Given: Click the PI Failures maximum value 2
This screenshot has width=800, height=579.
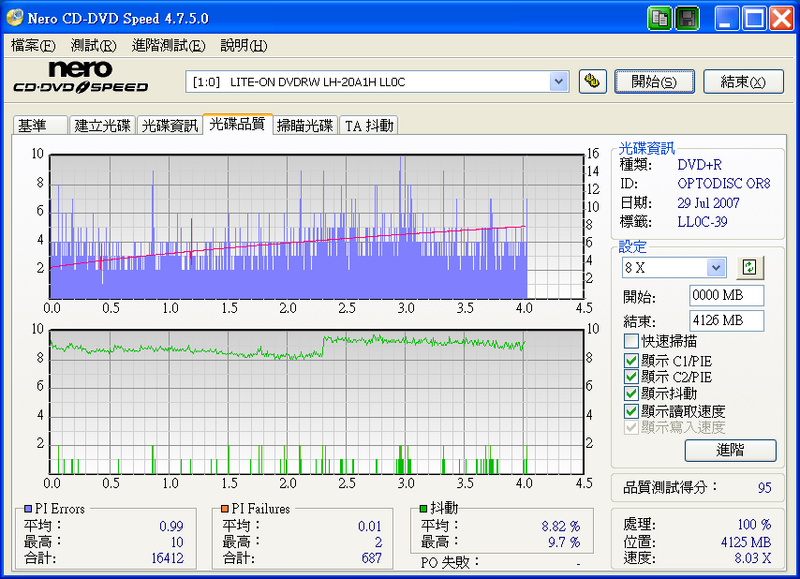Looking at the screenshot, I should tap(379, 542).
